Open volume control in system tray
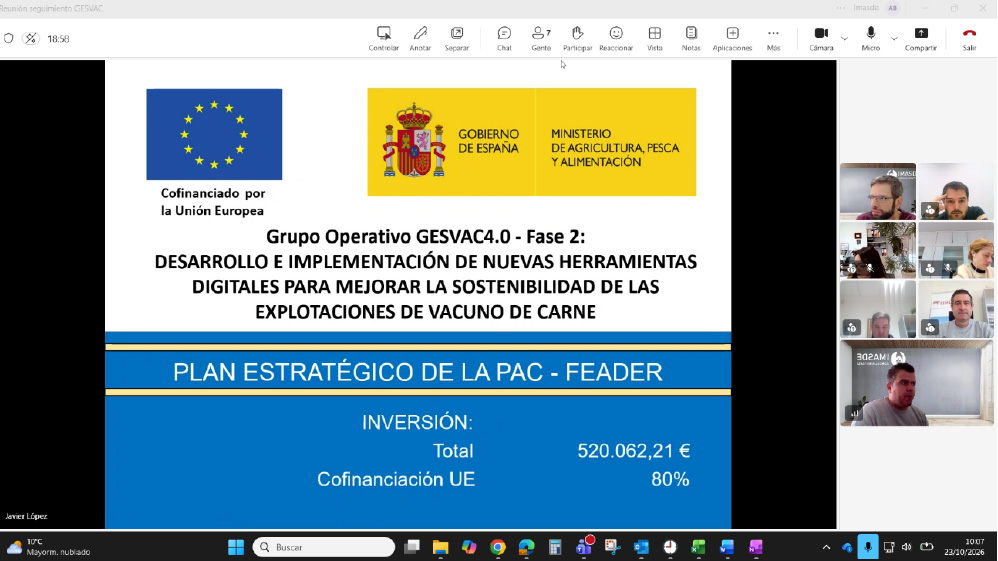The width and height of the screenshot is (998, 561). (x=907, y=547)
